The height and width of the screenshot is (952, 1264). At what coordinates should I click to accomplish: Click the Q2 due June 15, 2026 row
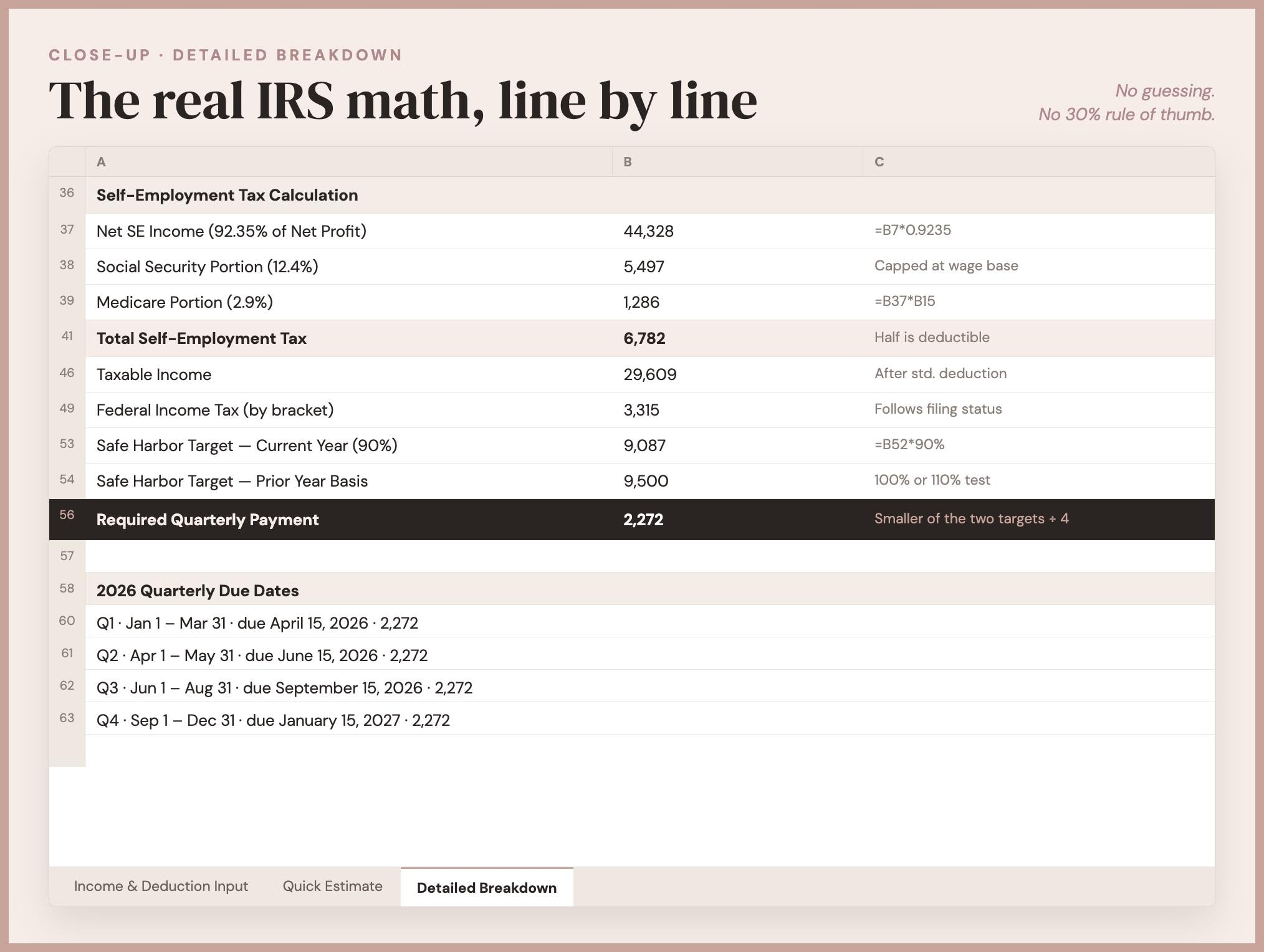[649, 654]
